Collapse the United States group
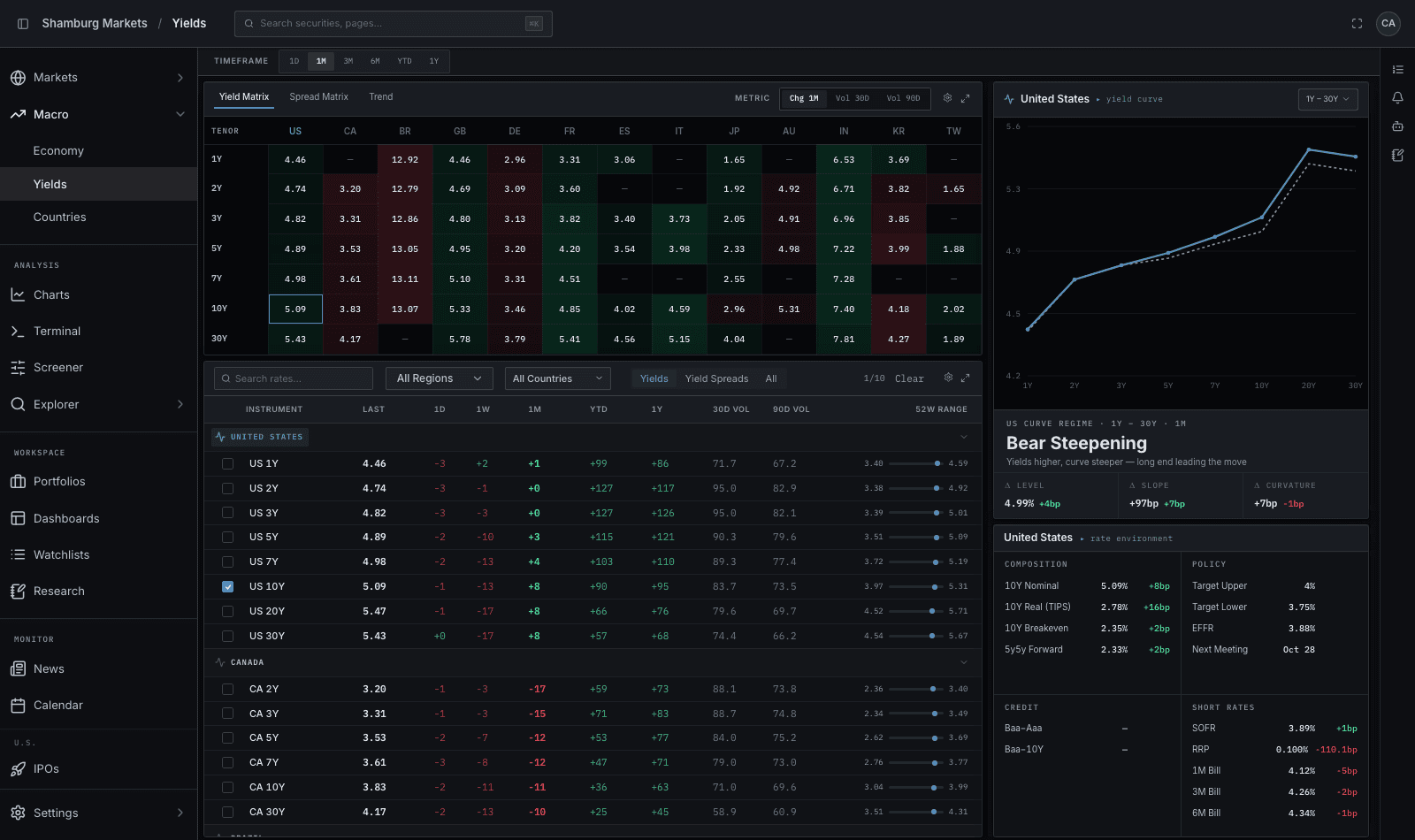Viewport: 1415px width, 840px height. pyautogui.click(x=964, y=437)
